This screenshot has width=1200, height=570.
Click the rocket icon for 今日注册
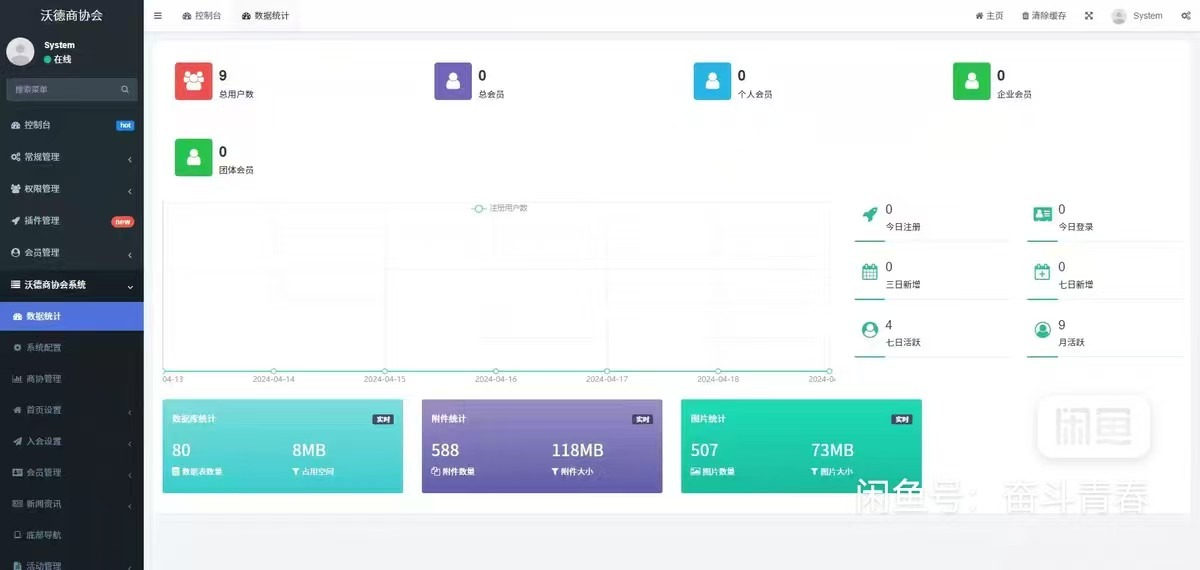(870, 214)
